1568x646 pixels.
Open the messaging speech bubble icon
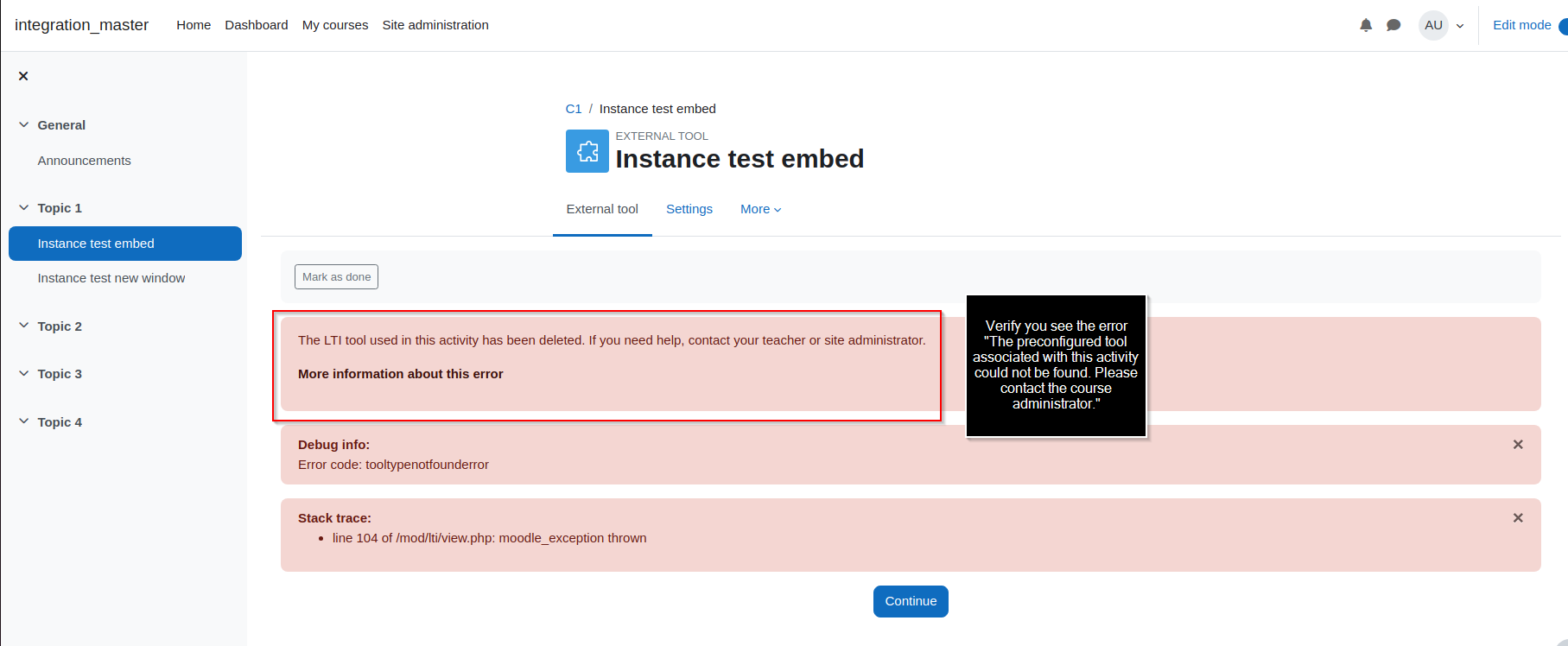click(1393, 25)
